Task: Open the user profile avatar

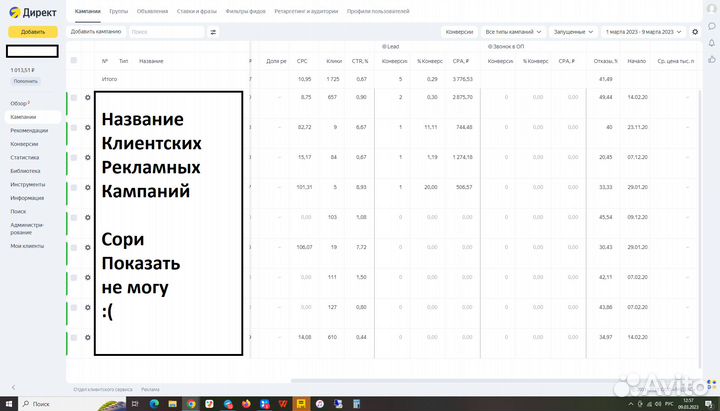Action: pos(711,10)
